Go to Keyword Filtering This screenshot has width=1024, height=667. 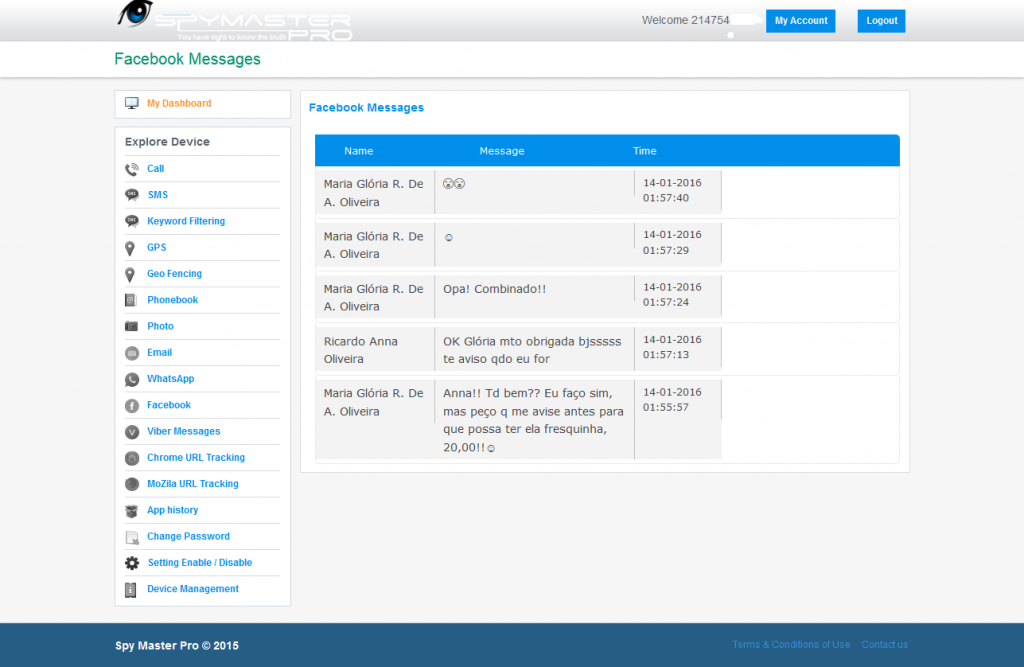[186, 221]
